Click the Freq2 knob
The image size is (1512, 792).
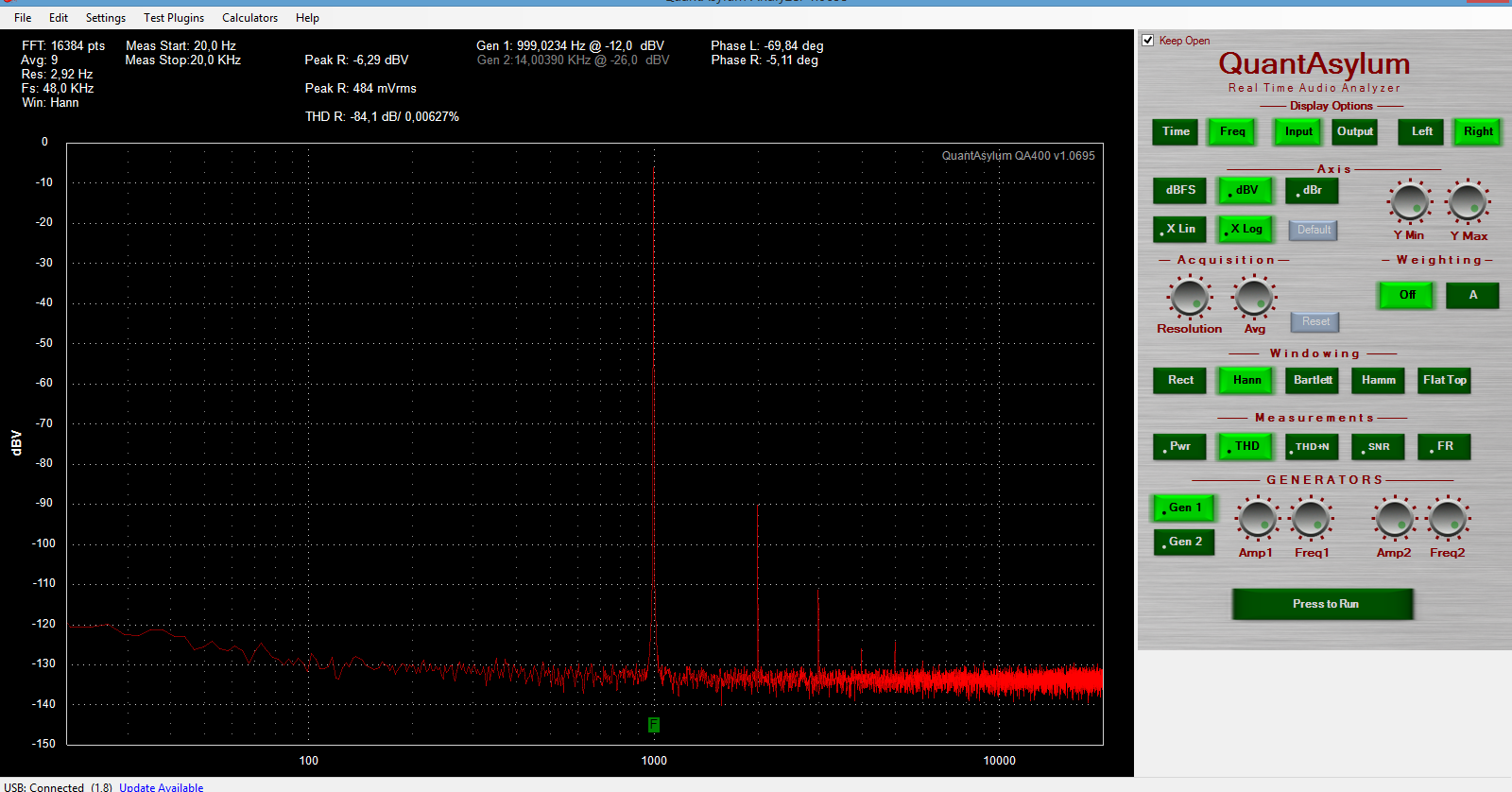1448,519
